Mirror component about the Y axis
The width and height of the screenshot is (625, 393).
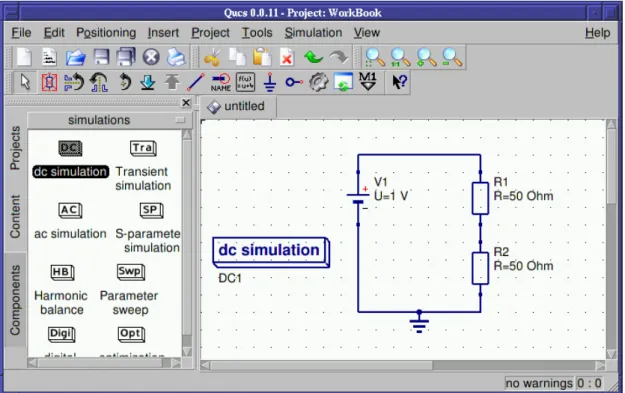click(x=99, y=83)
